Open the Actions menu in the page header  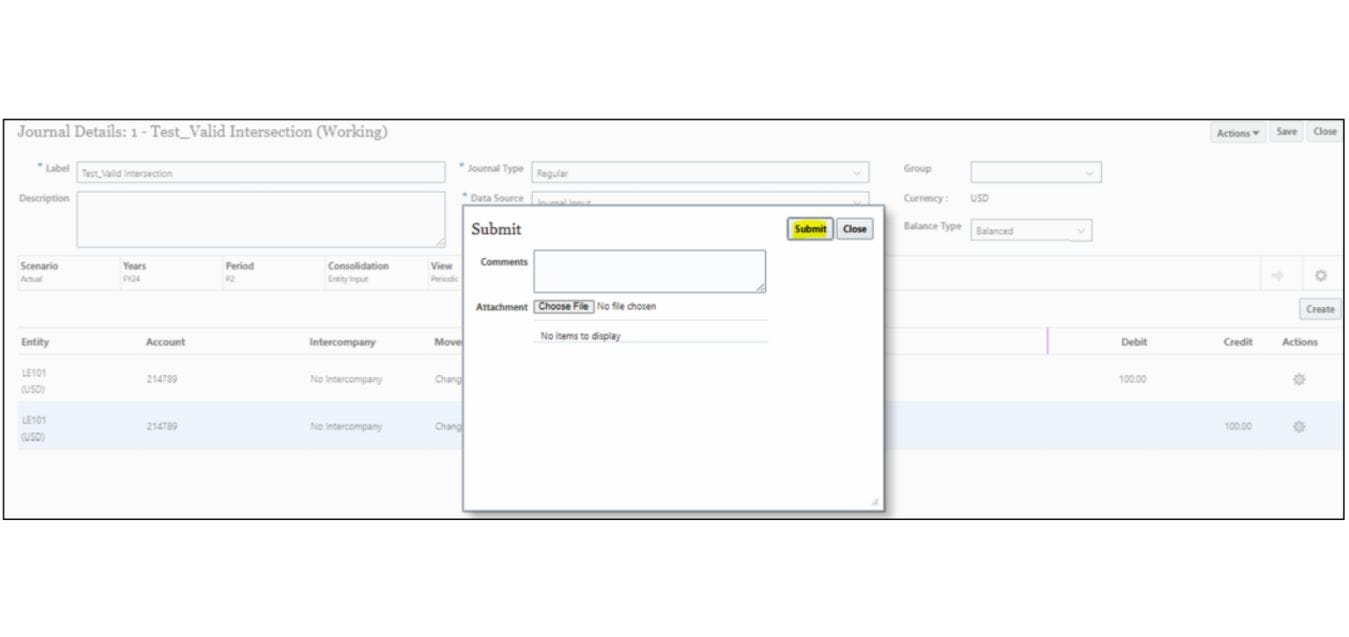[1237, 131]
